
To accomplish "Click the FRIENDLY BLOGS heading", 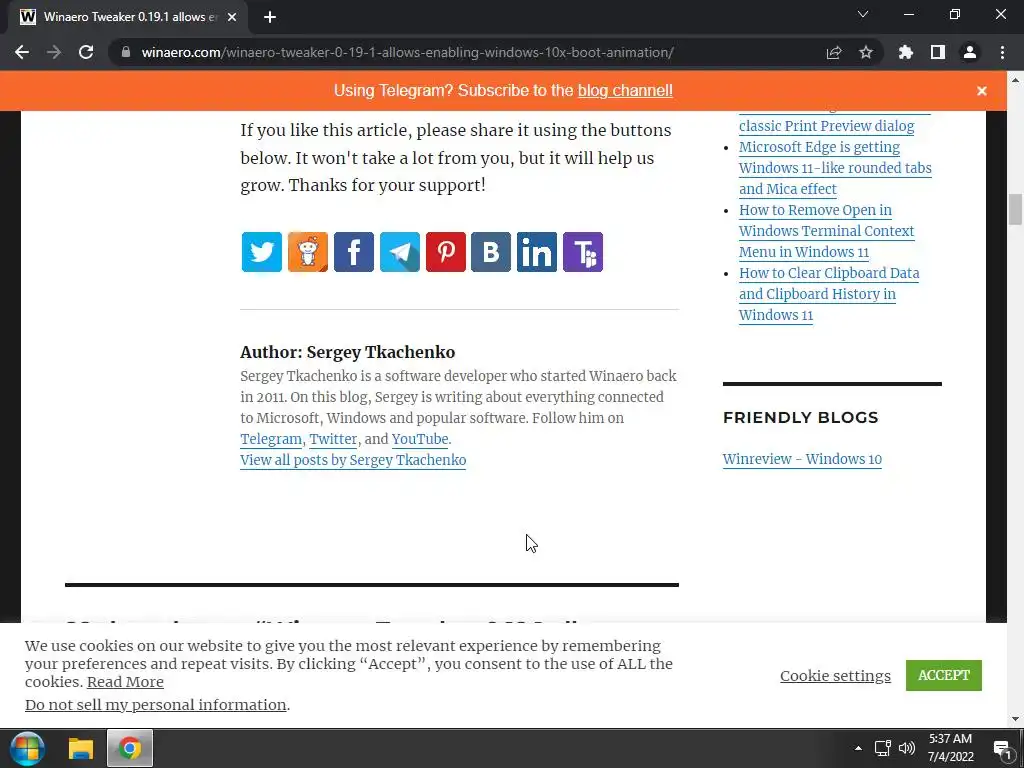I will pos(801,417).
